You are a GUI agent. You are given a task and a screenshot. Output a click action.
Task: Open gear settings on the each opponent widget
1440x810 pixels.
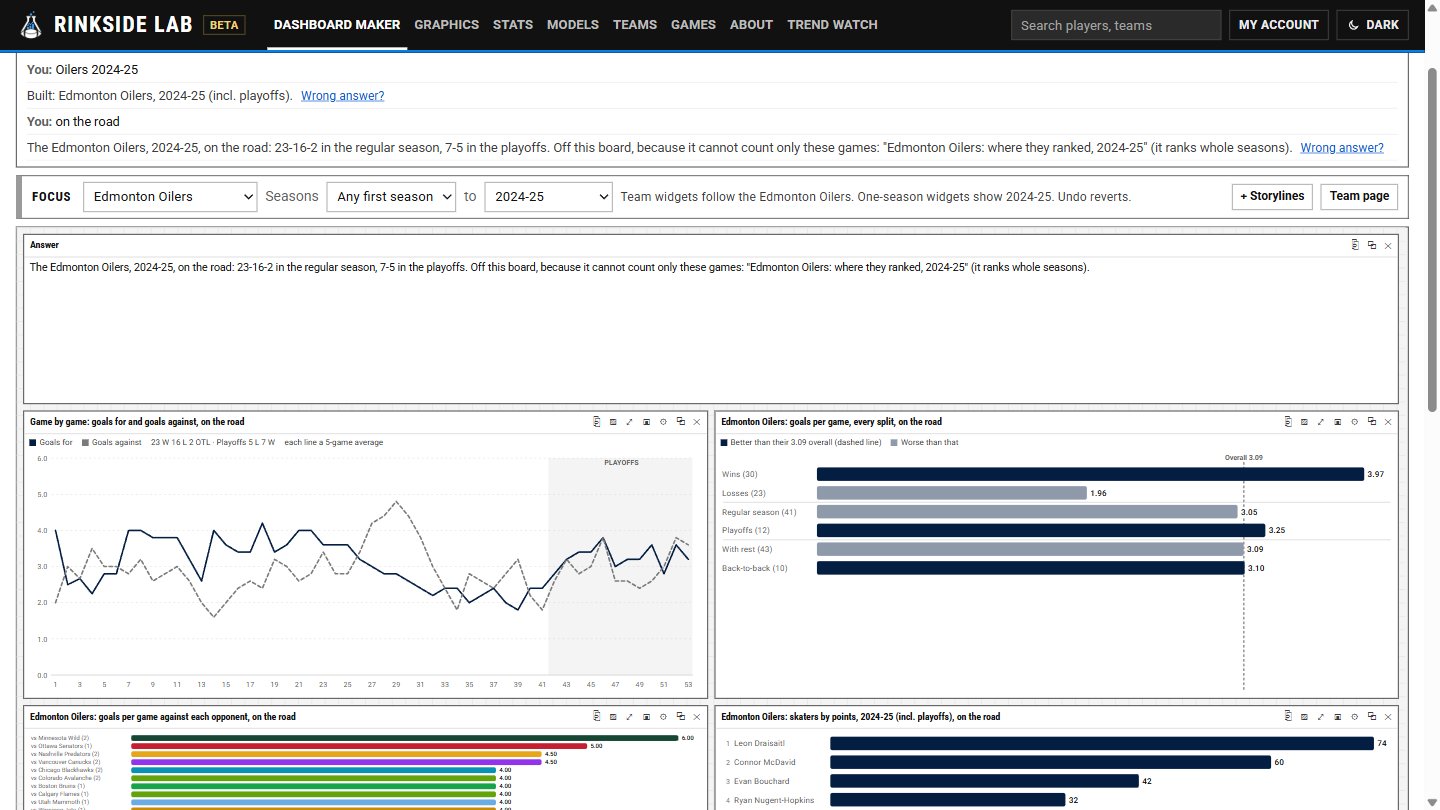pyautogui.click(x=663, y=716)
